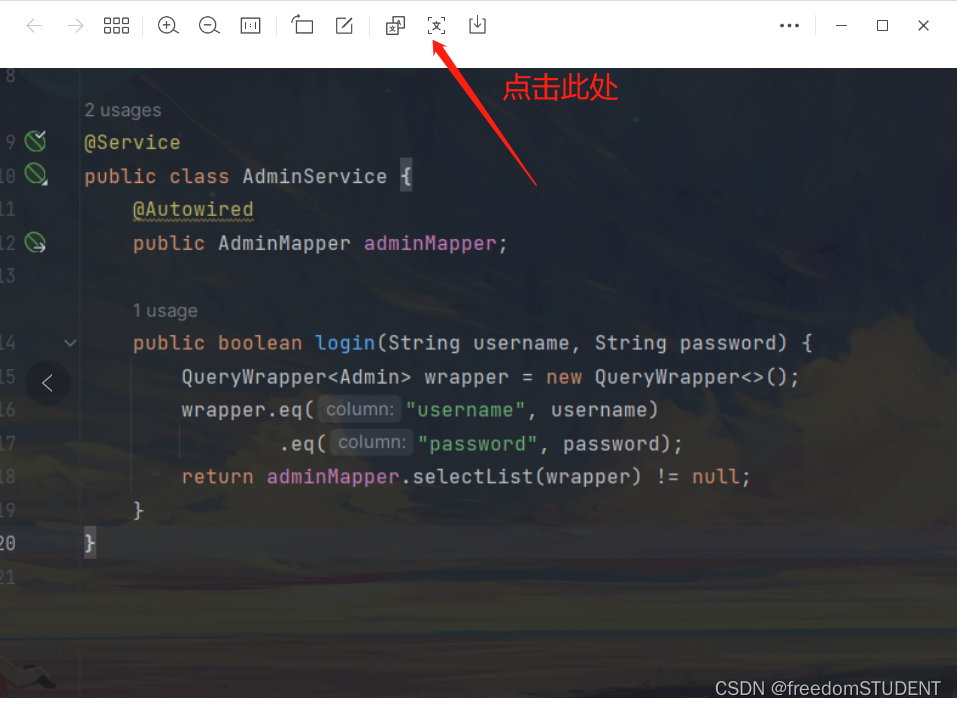The height and width of the screenshot is (706, 957).
Task: Click the @Service annotation
Action: 132,143
